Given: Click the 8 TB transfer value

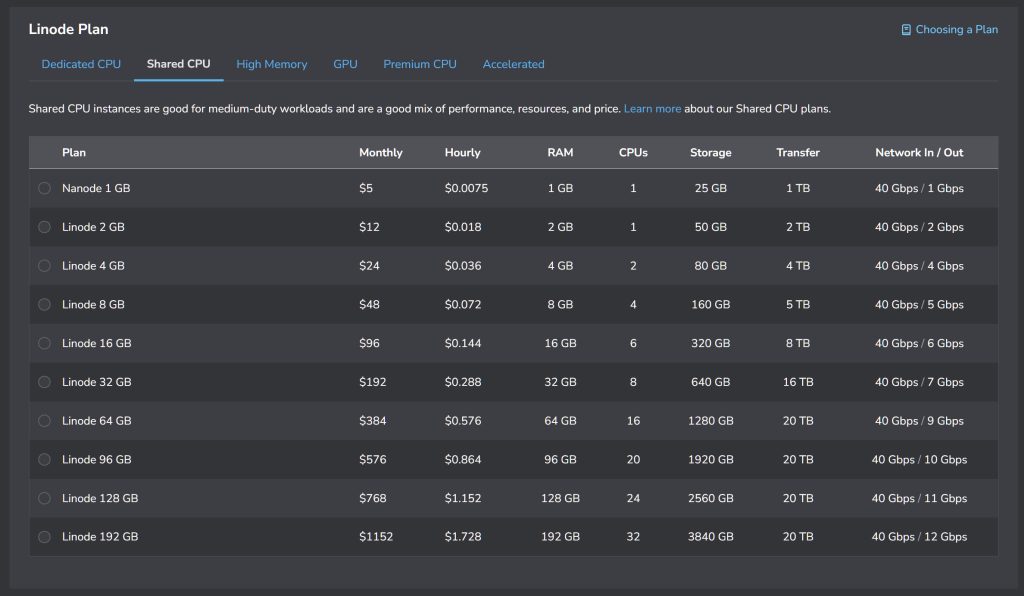Looking at the screenshot, I should coord(798,343).
